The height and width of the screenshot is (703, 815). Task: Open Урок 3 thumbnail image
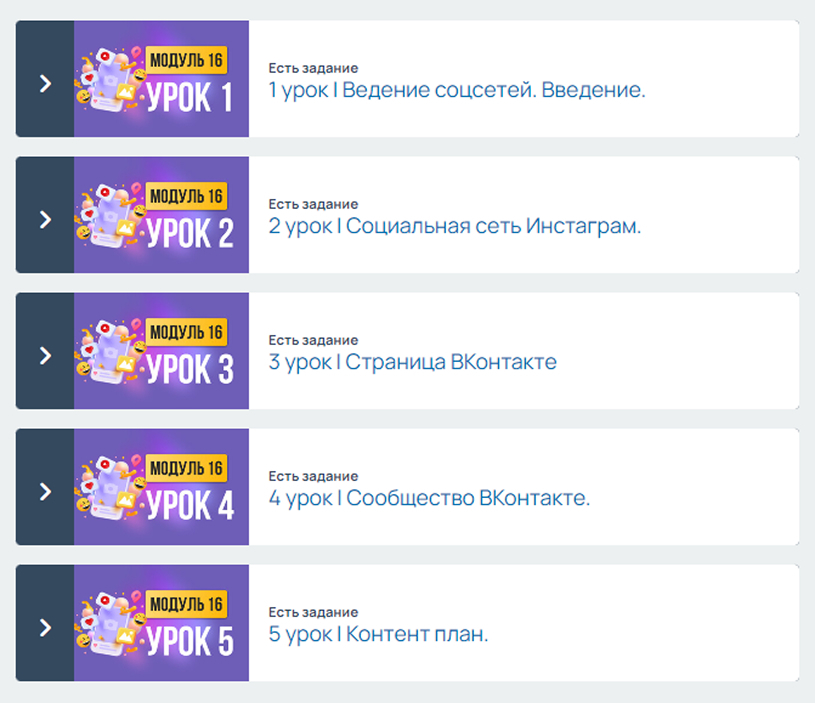pyautogui.click(x=161, y=351)
